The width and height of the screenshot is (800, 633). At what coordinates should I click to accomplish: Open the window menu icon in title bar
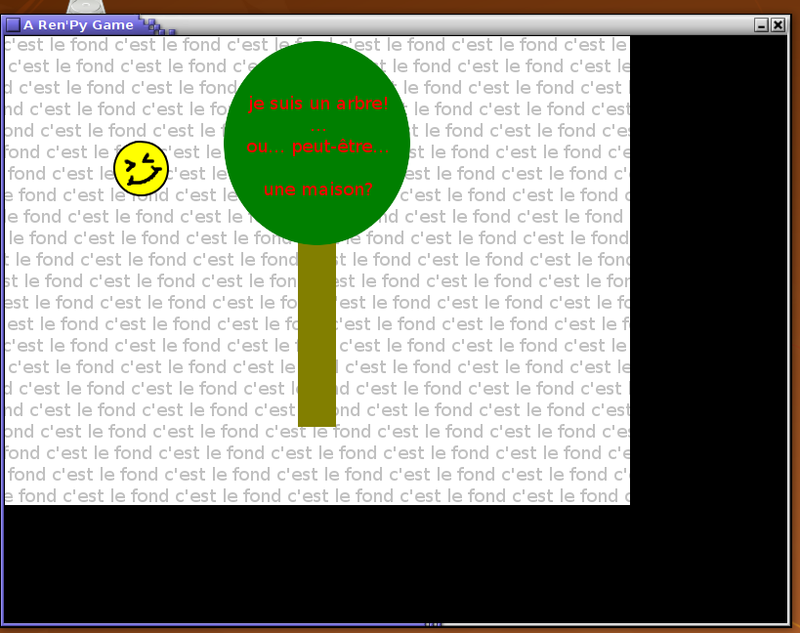coord(13,25)
